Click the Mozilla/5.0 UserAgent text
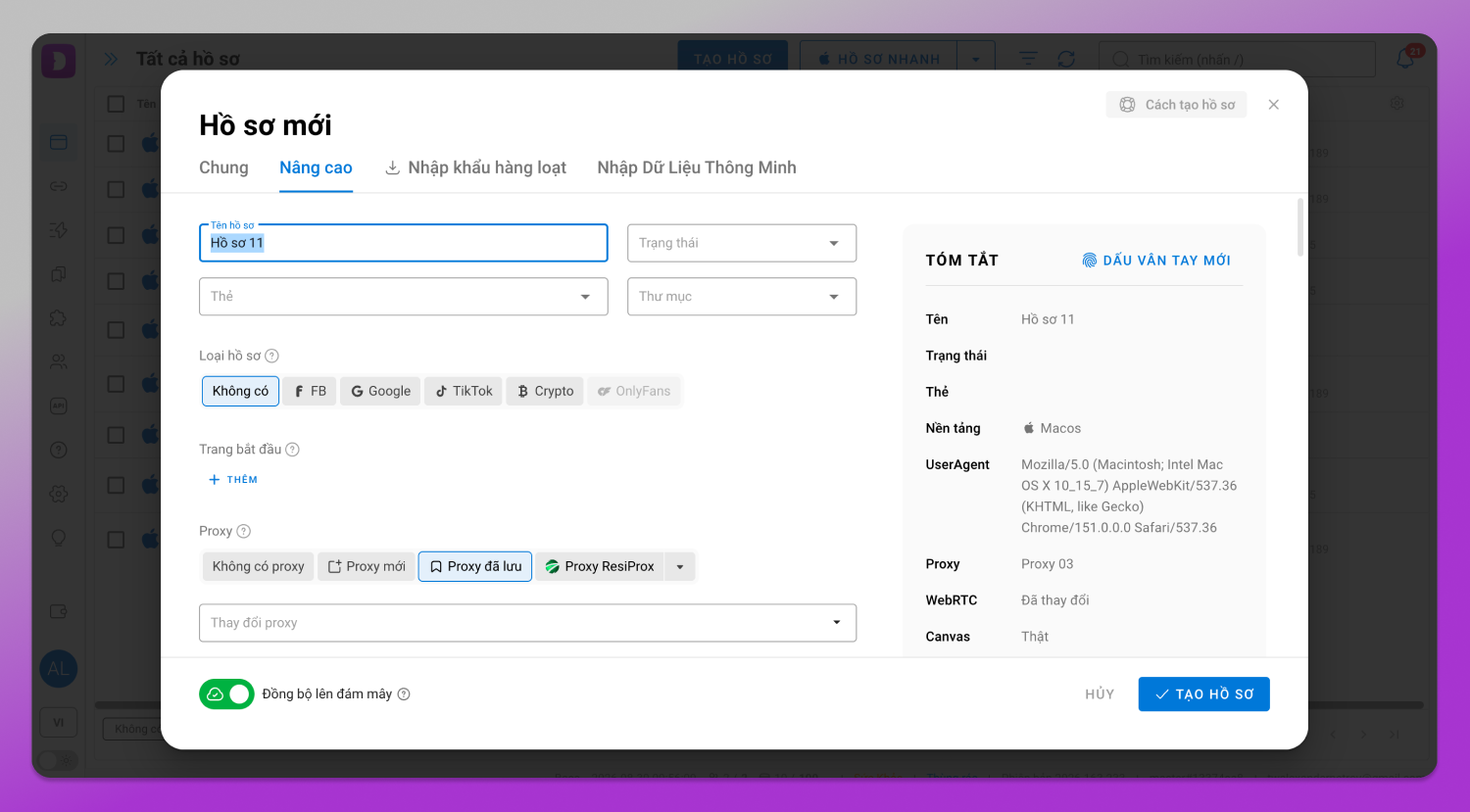The height and width of the screenshot is (812, 1470). point(1129,496)
